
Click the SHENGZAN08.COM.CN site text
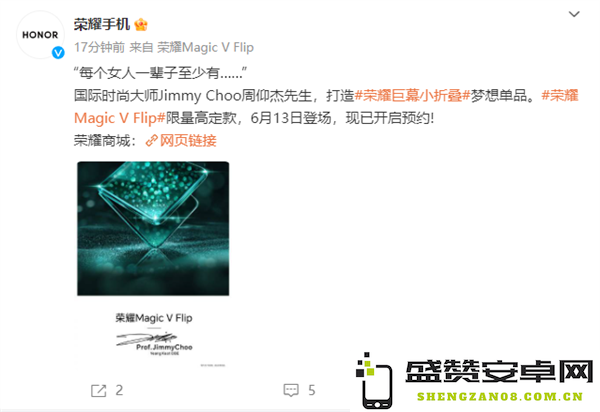point(500,396)
